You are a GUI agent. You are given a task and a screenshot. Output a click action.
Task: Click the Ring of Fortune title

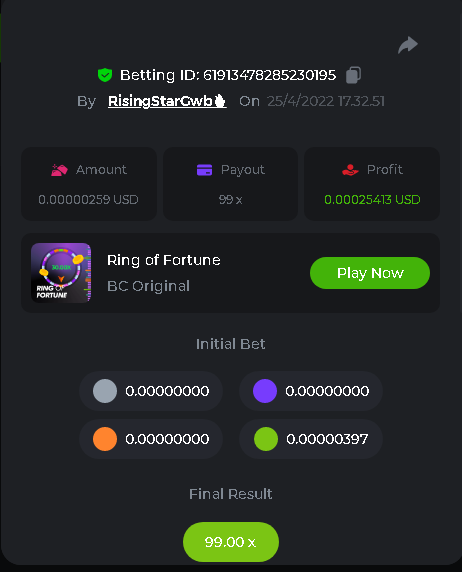pos(163,260)
